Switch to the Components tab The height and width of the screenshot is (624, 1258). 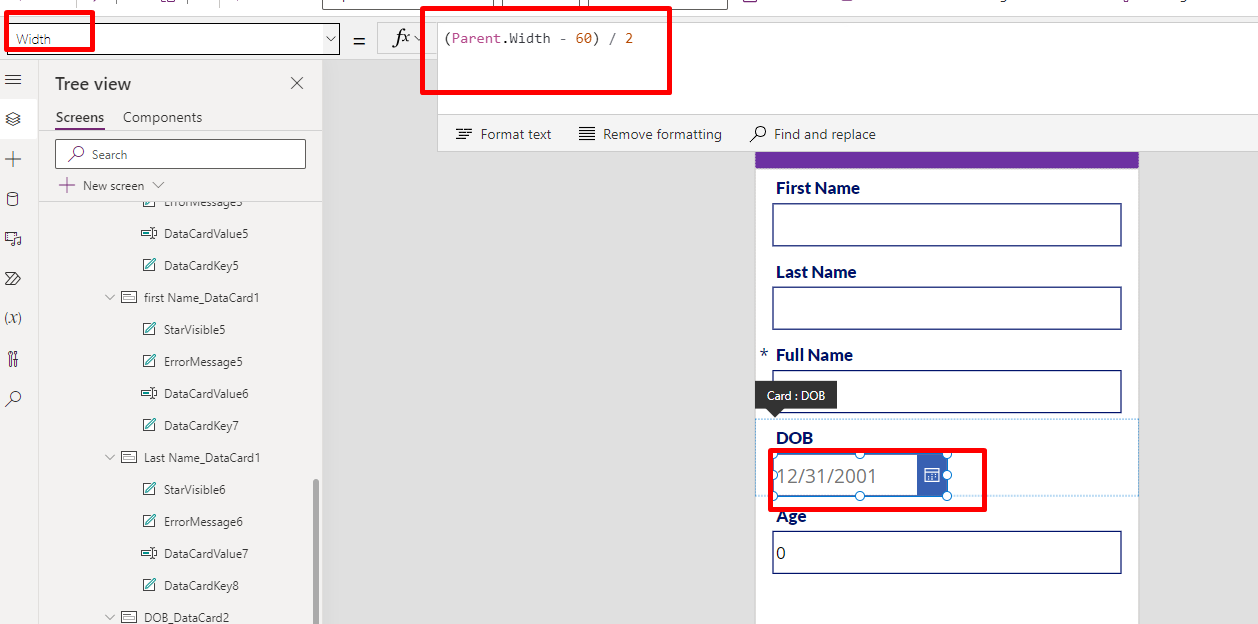162,117
